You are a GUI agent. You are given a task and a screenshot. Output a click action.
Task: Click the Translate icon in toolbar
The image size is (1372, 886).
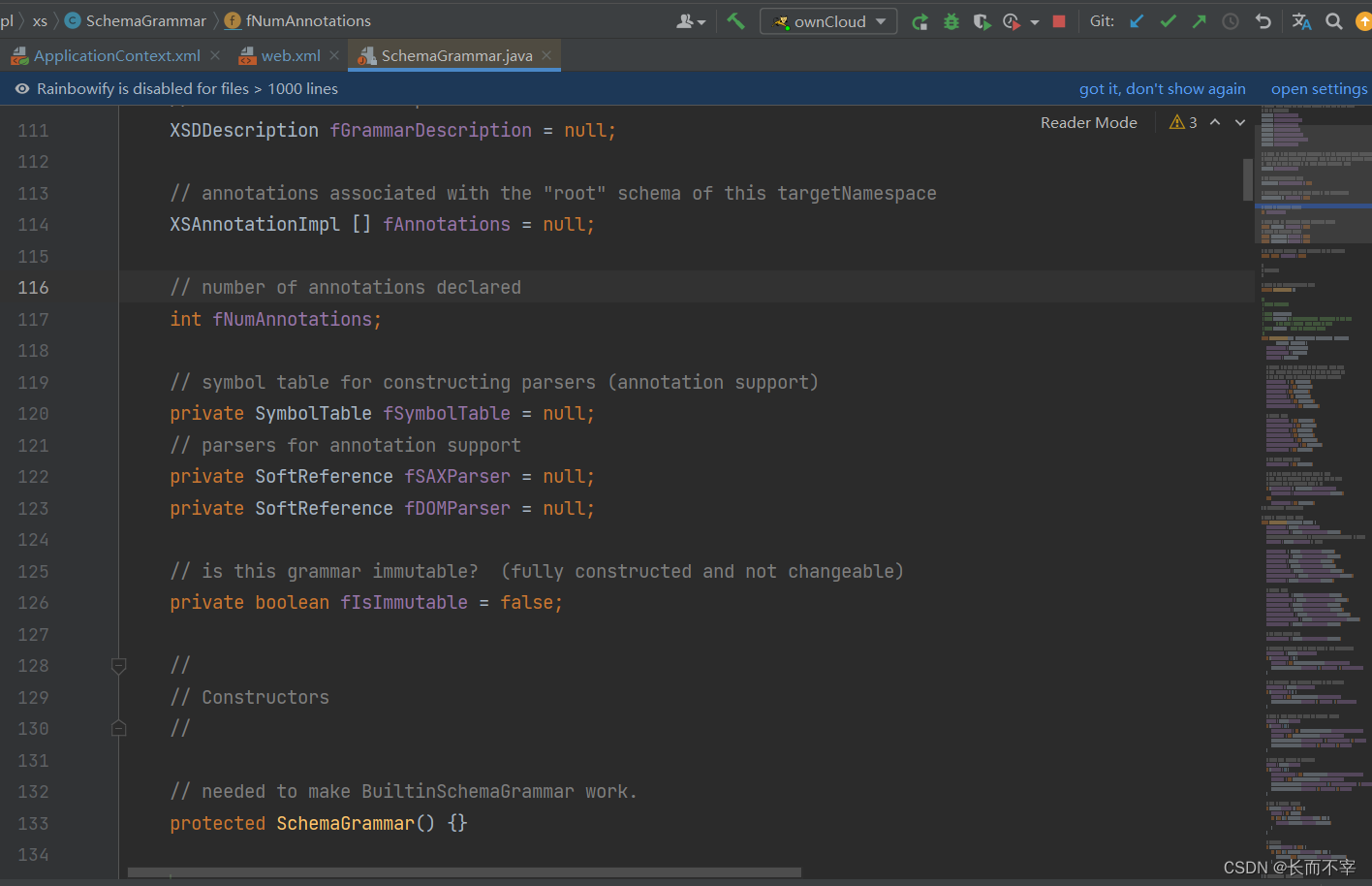pos(1302,21)
